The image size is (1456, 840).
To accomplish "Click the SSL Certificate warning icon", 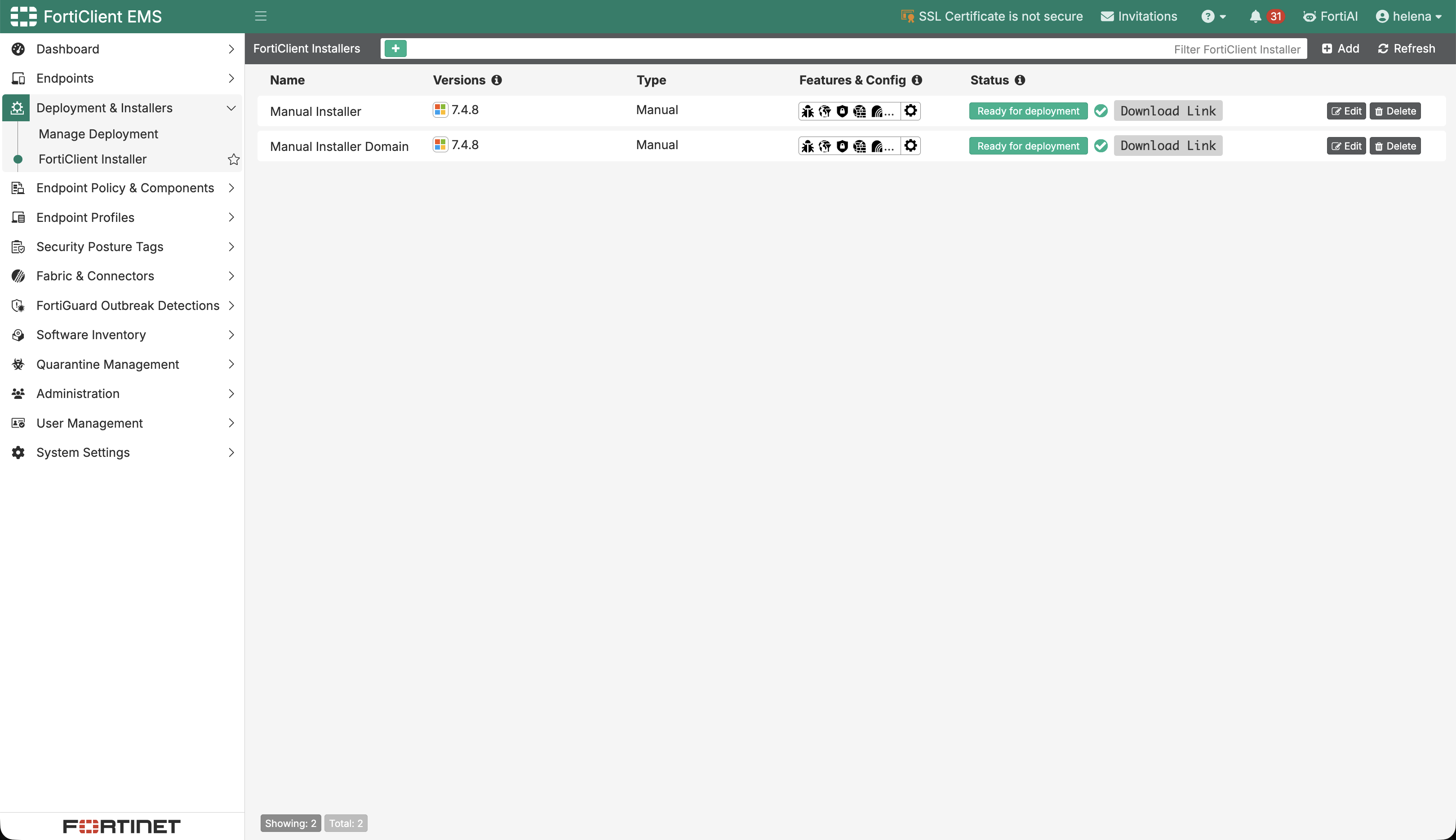I will click(x=907, y=16).
